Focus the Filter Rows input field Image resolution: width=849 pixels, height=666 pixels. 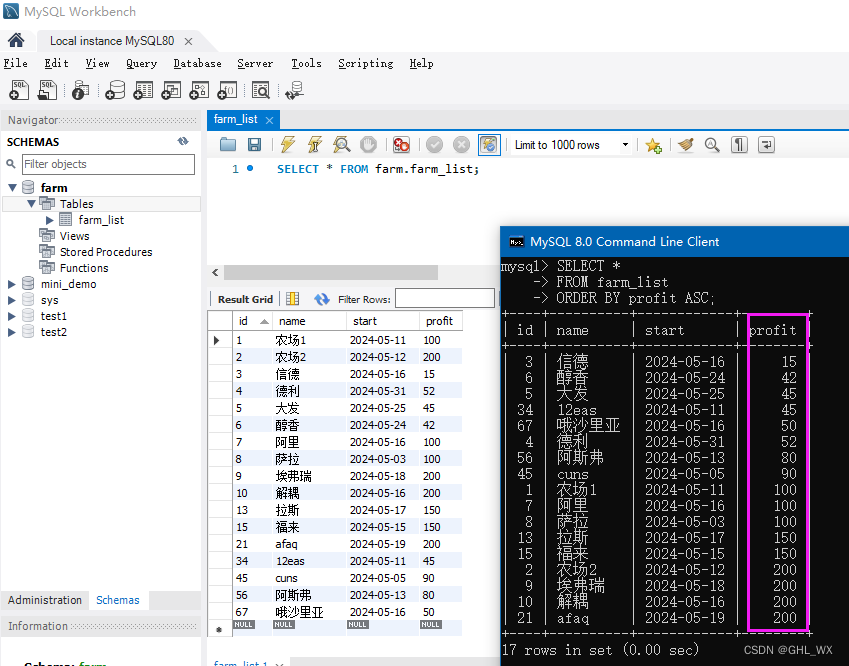click(445, 298)
